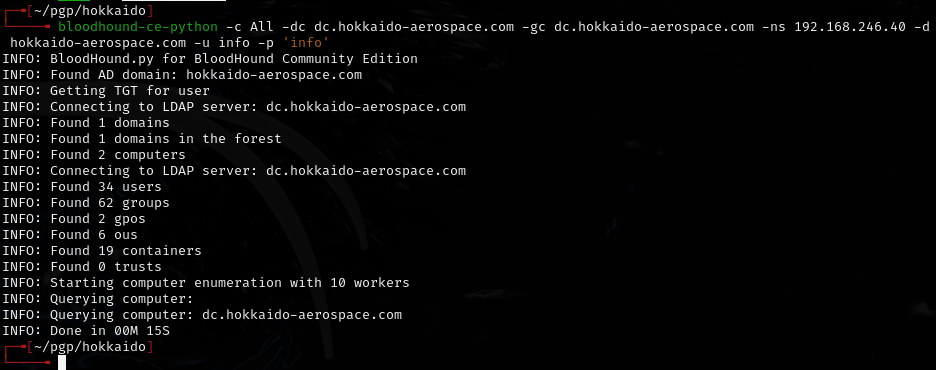Click the quoted password 'info' in the command

306,43
